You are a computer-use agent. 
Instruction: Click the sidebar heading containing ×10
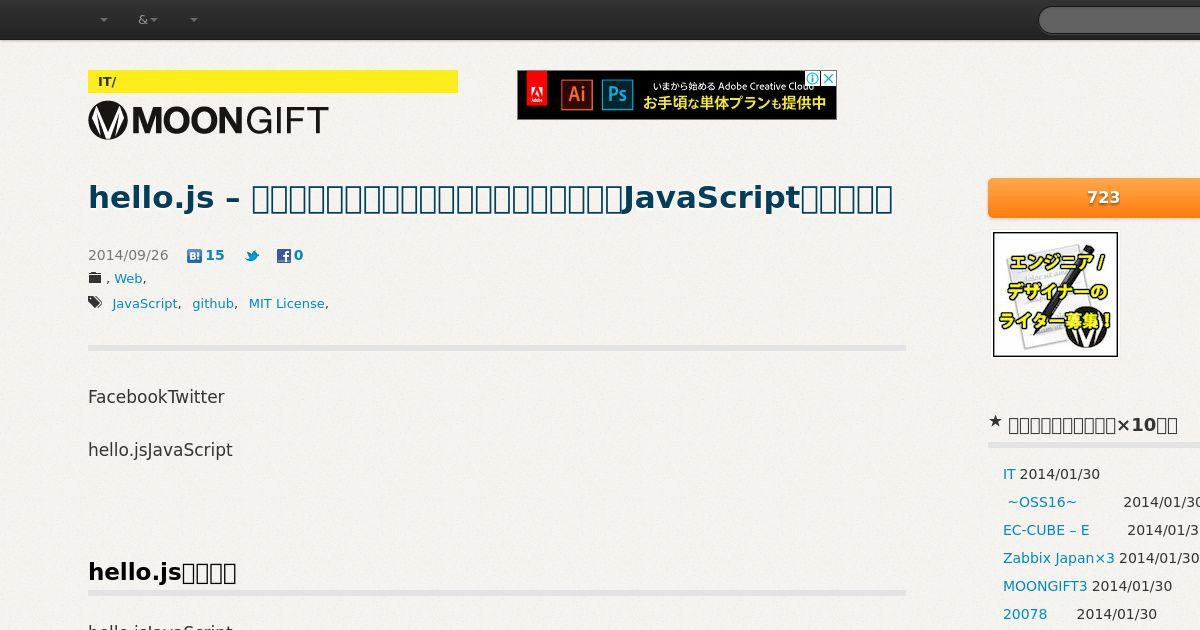pyautogui.click(x=1093, y=425)
